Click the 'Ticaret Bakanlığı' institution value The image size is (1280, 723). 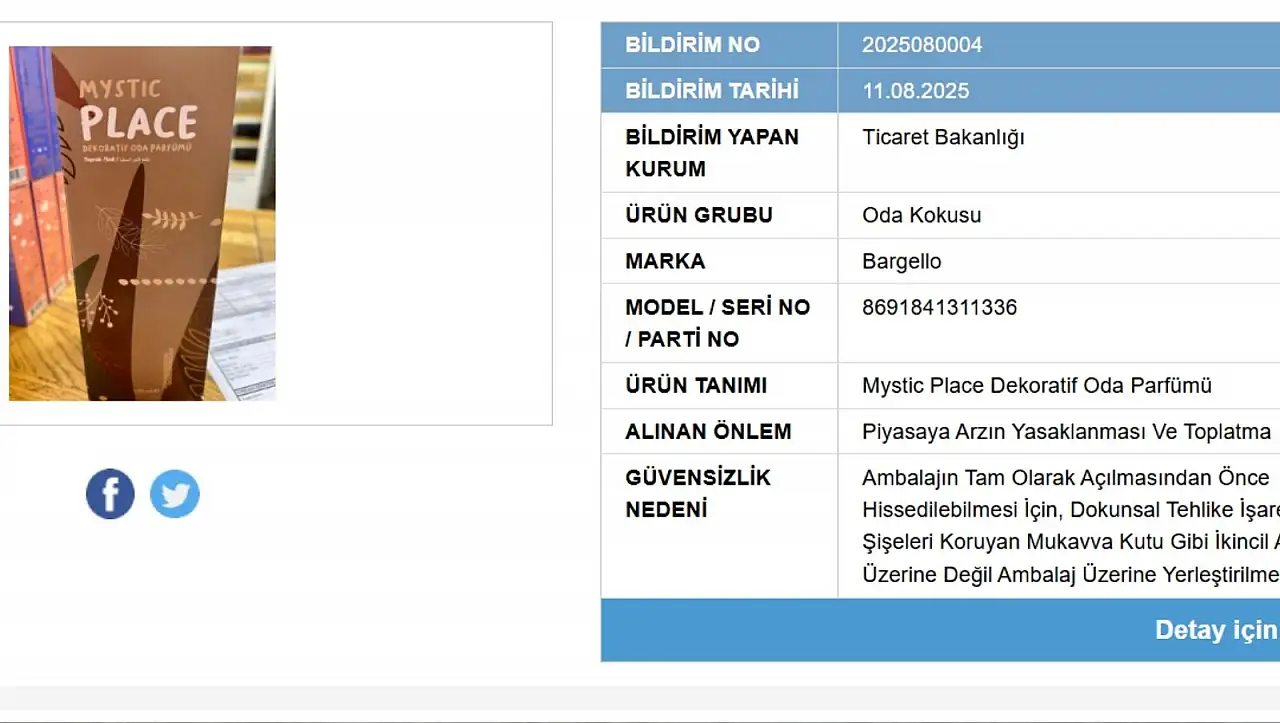tap(943, 137)
